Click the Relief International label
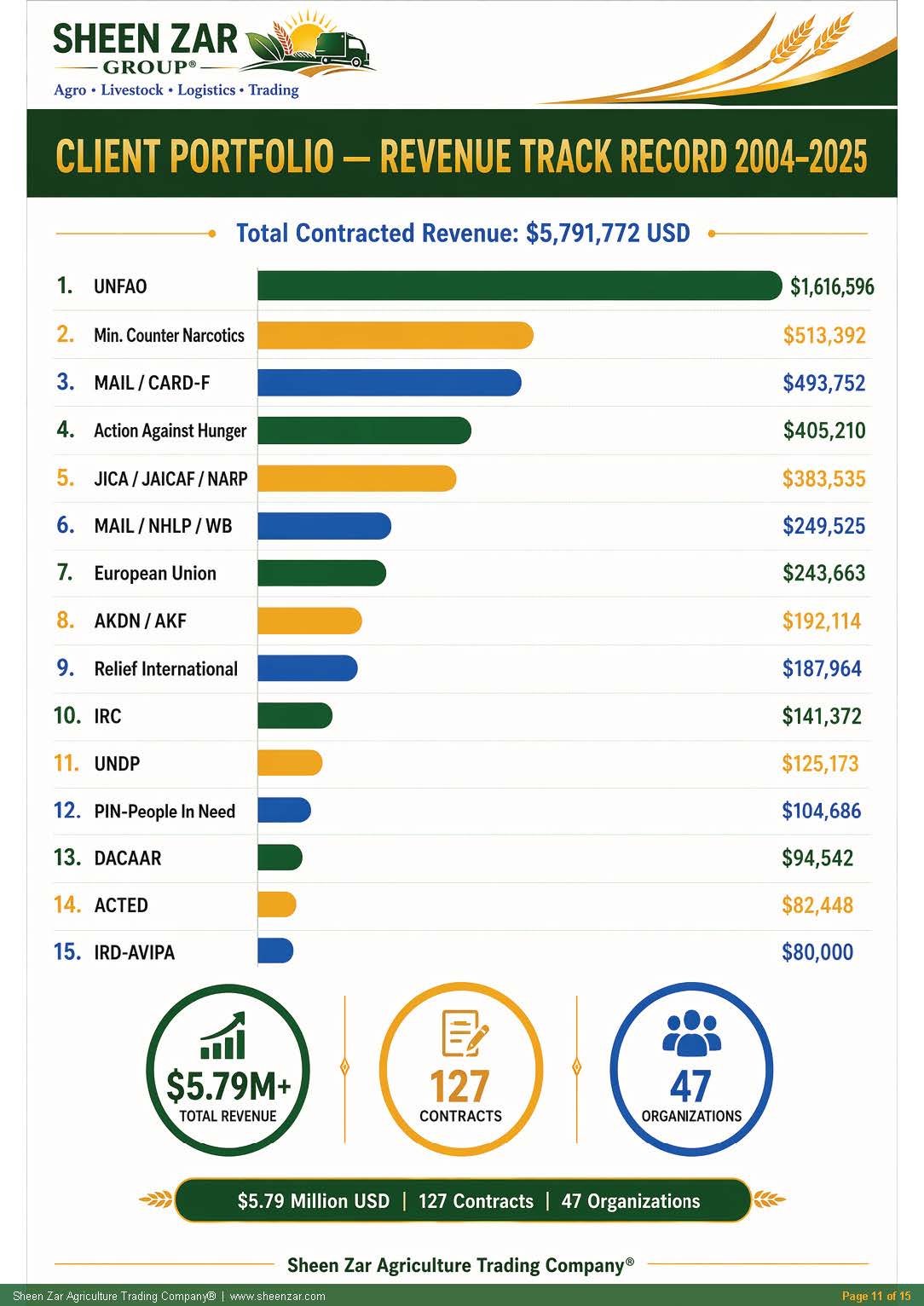 (166, 669)
